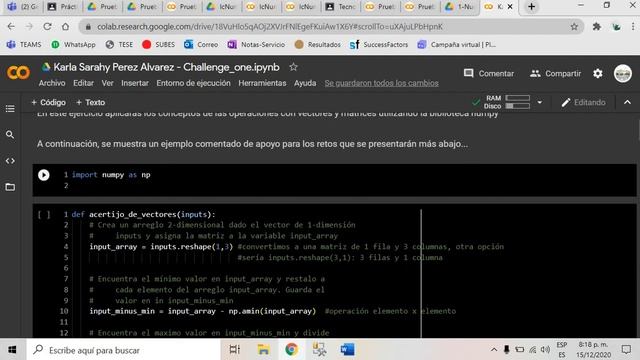The width and height of the screenshot is (640, 360).
Task: Open a new browser tab
Action: click(531, 7)
